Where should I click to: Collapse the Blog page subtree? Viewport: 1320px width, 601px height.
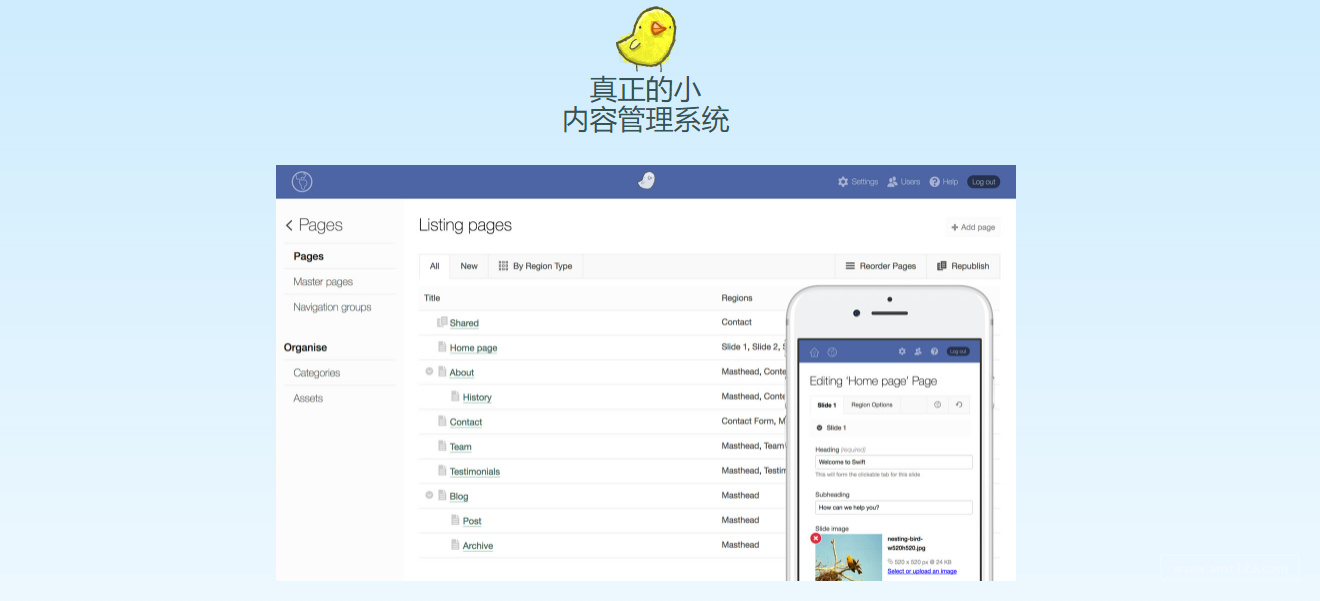tap(429, 495)
